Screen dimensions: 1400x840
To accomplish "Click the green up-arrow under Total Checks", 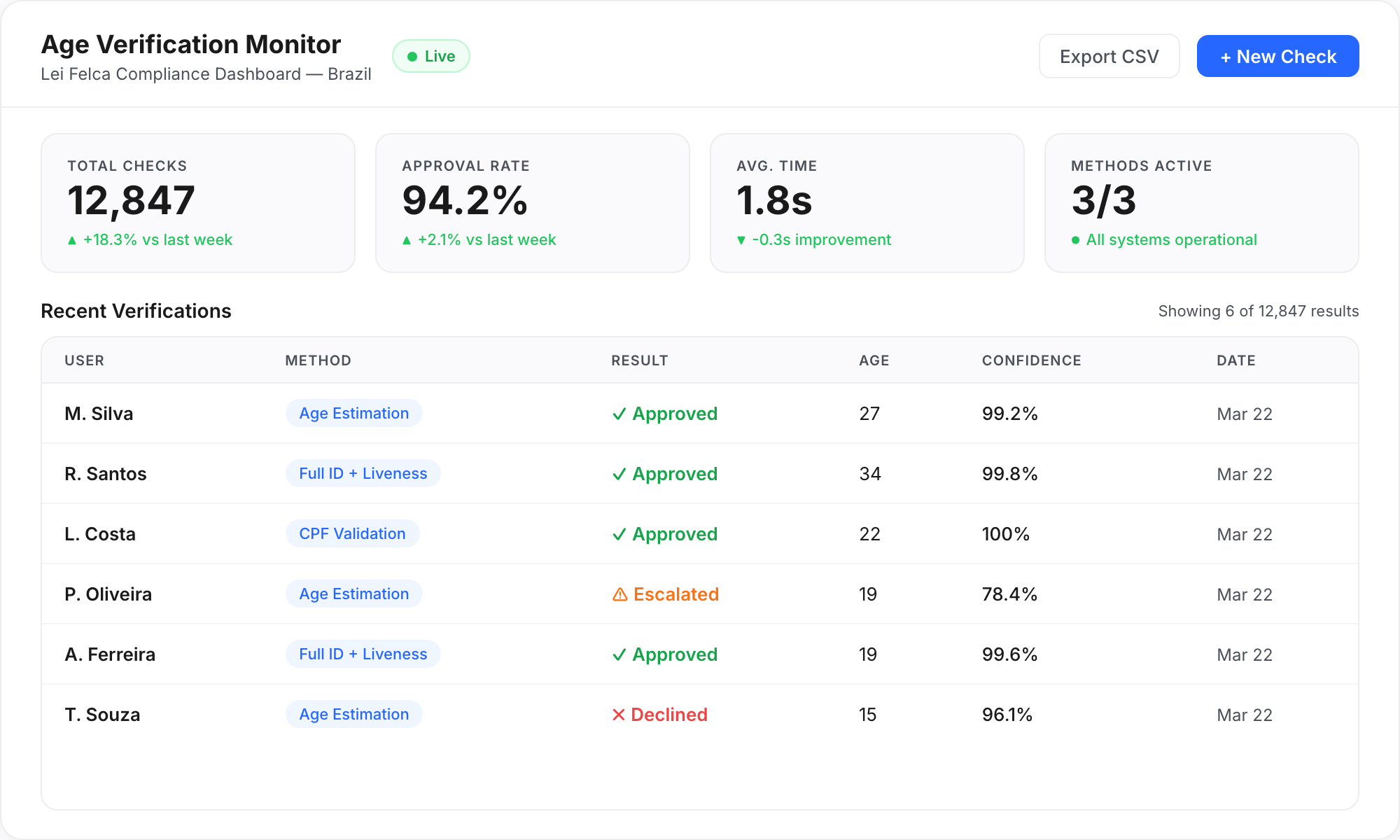I will [72, 239].
